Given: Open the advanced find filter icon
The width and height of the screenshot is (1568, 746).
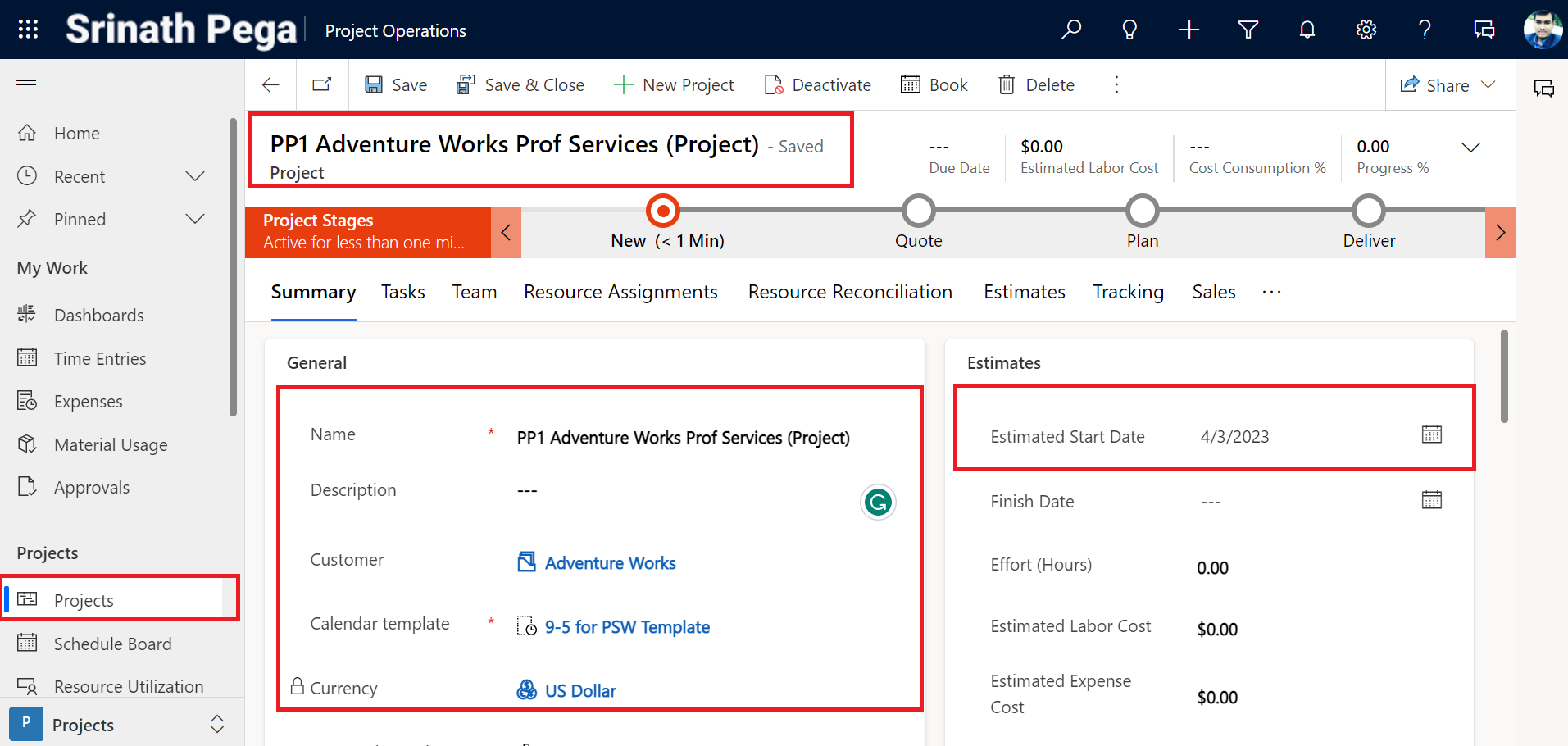Looking at the screenshot, I should [1248, 30].
